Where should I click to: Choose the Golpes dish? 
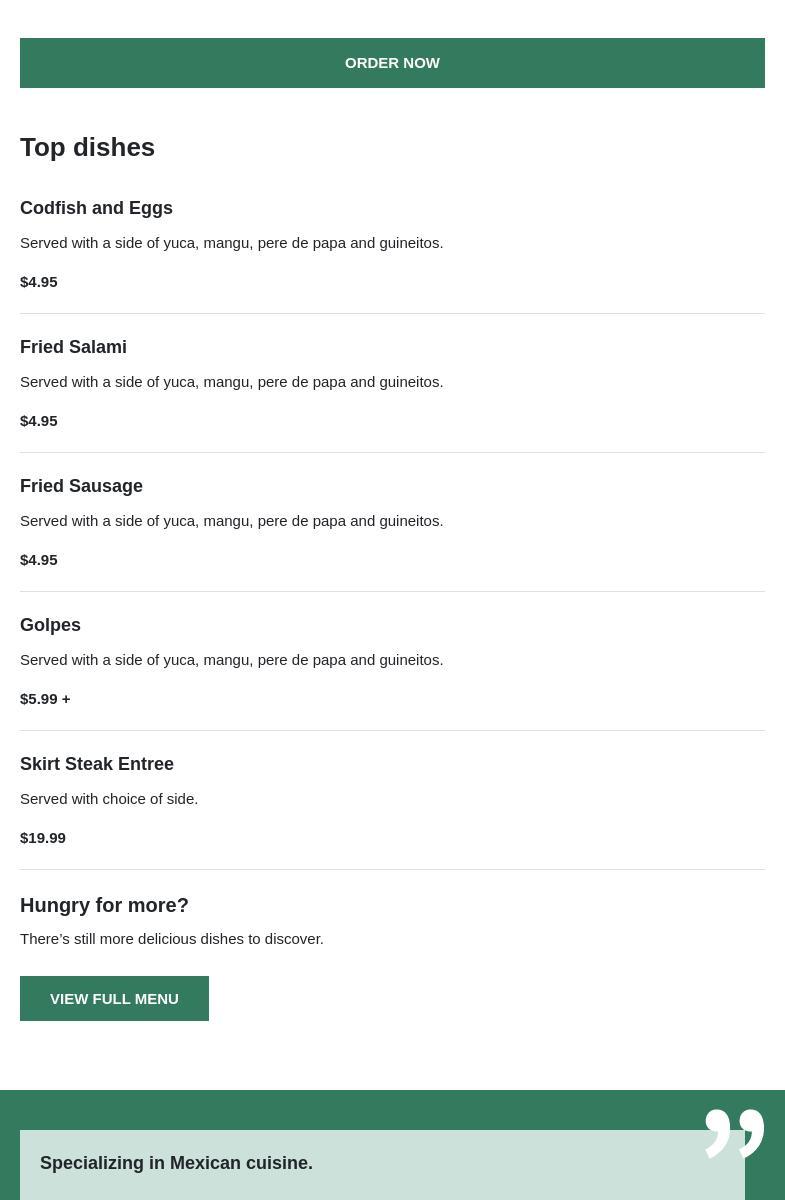(x=50, y=625)
